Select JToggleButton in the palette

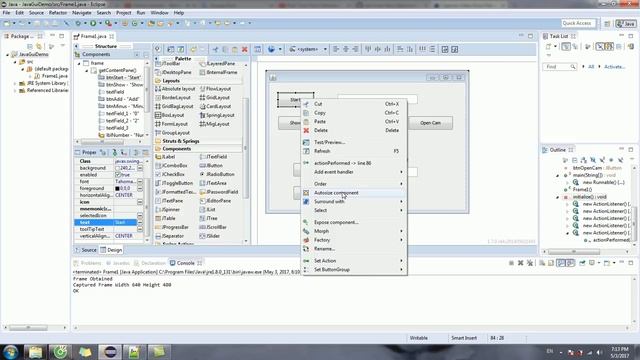pyautogui.click(x=174, y=183)
